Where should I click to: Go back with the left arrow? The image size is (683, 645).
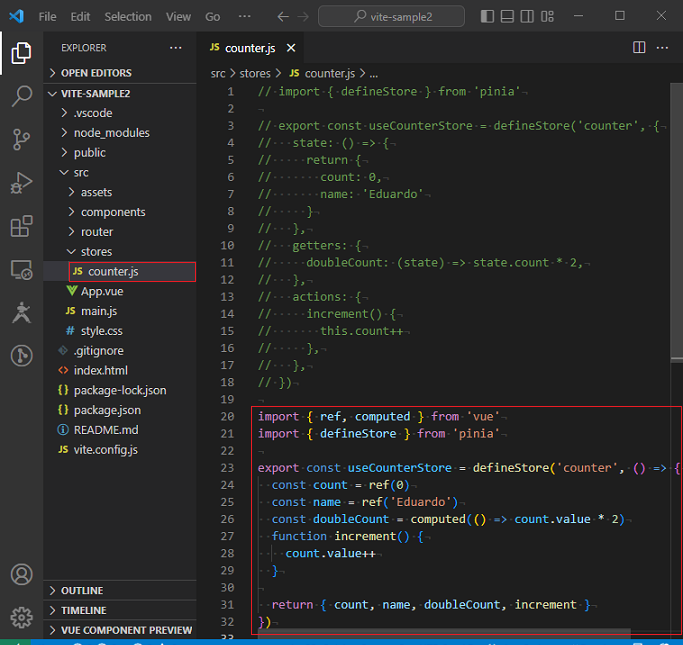(283, 17)
